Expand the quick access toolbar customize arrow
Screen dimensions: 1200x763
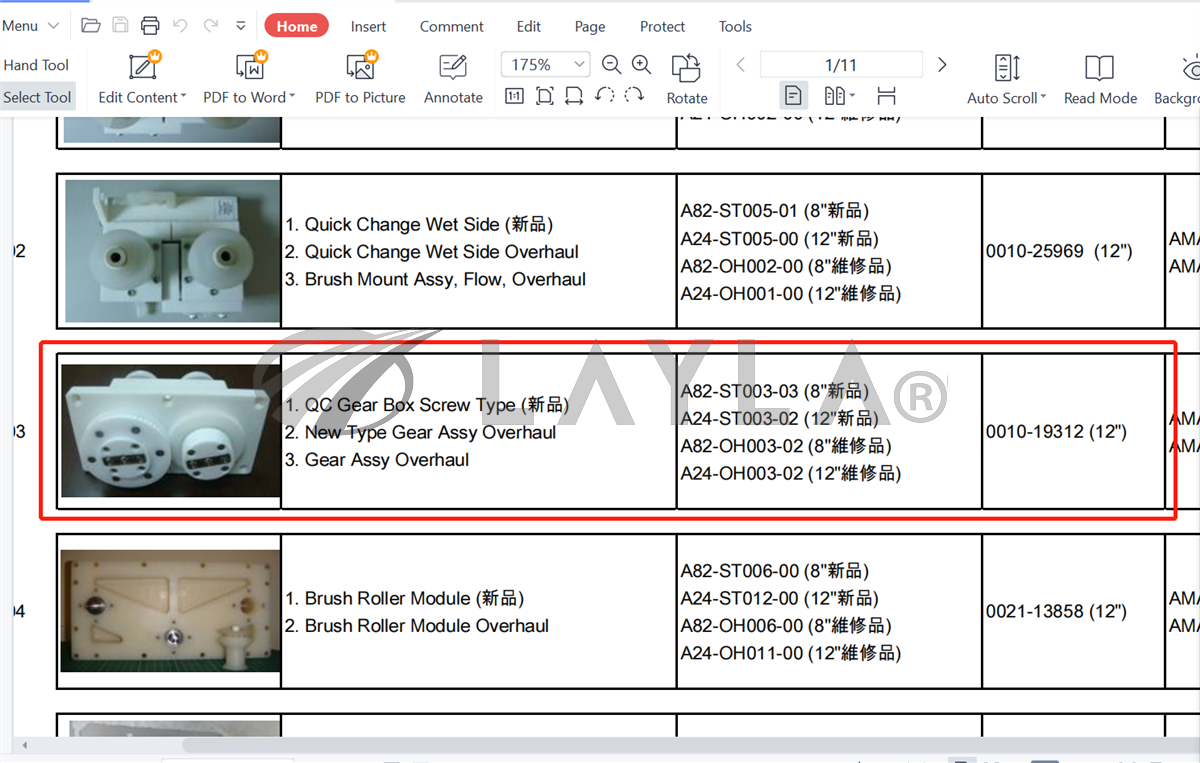[241, 26]
